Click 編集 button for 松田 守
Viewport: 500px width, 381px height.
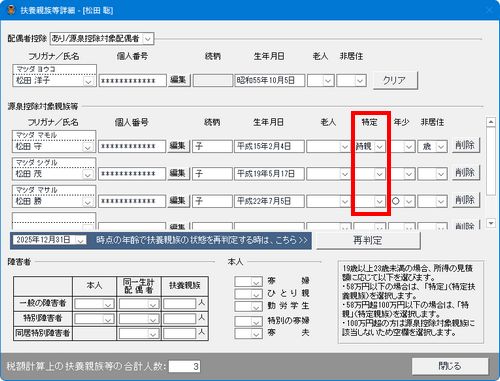click(178, 146)
